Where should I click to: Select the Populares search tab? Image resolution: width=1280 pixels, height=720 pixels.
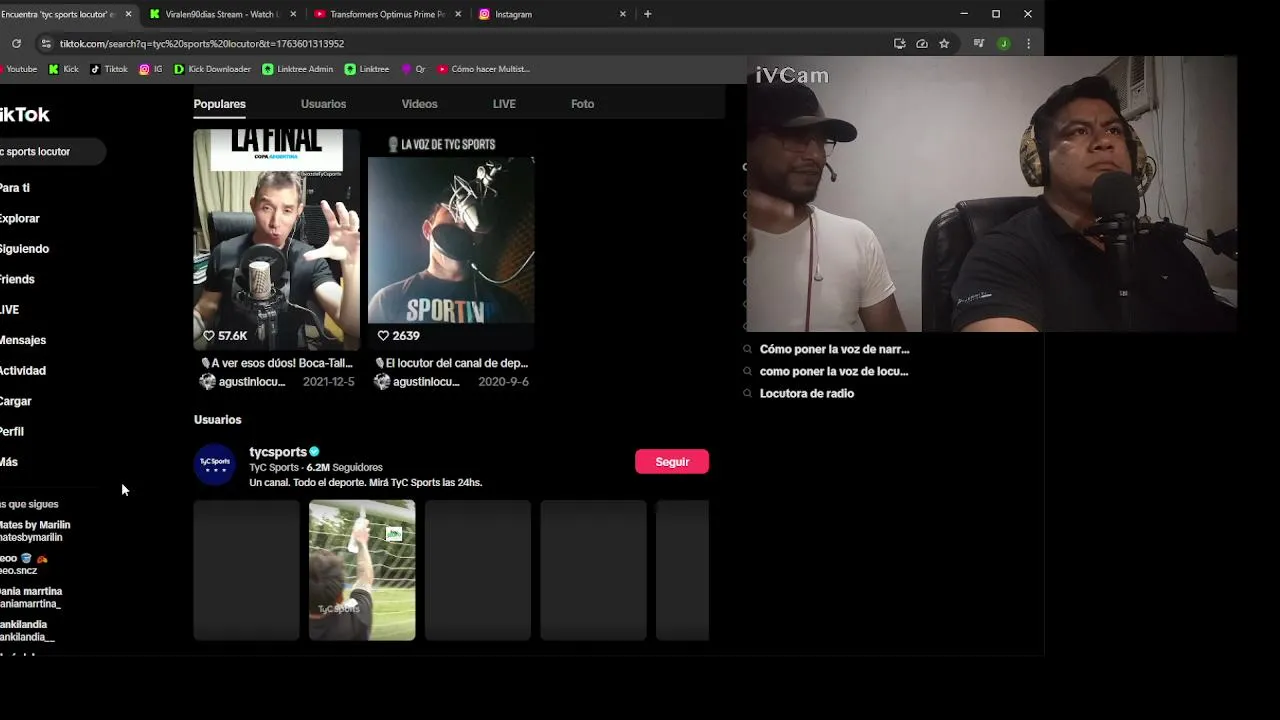[x=219, y=104]
